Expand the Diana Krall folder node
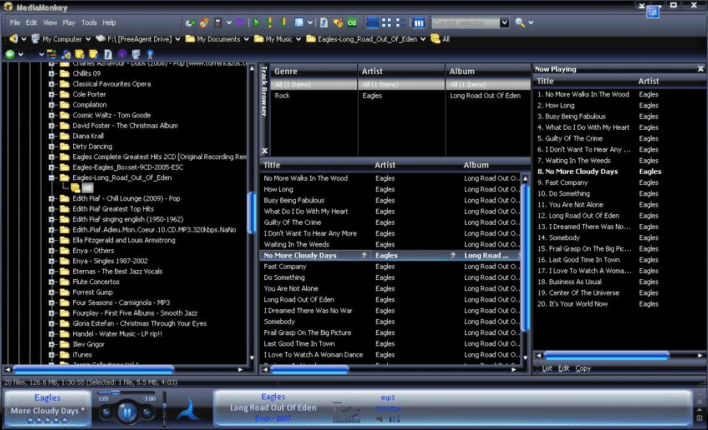The width and height of the screenshot is (708, 430). pos(52,136)
